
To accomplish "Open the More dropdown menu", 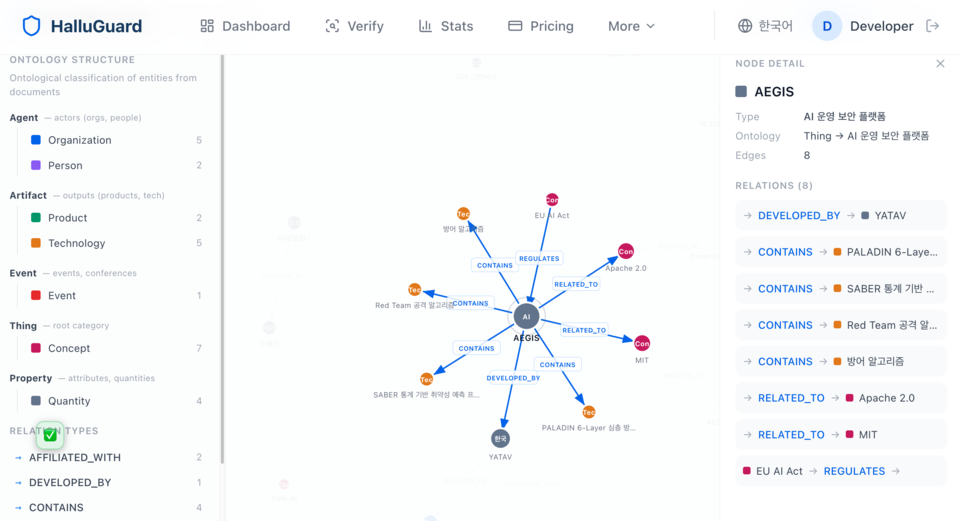I will pyautogui.click(x=631, y=26).
